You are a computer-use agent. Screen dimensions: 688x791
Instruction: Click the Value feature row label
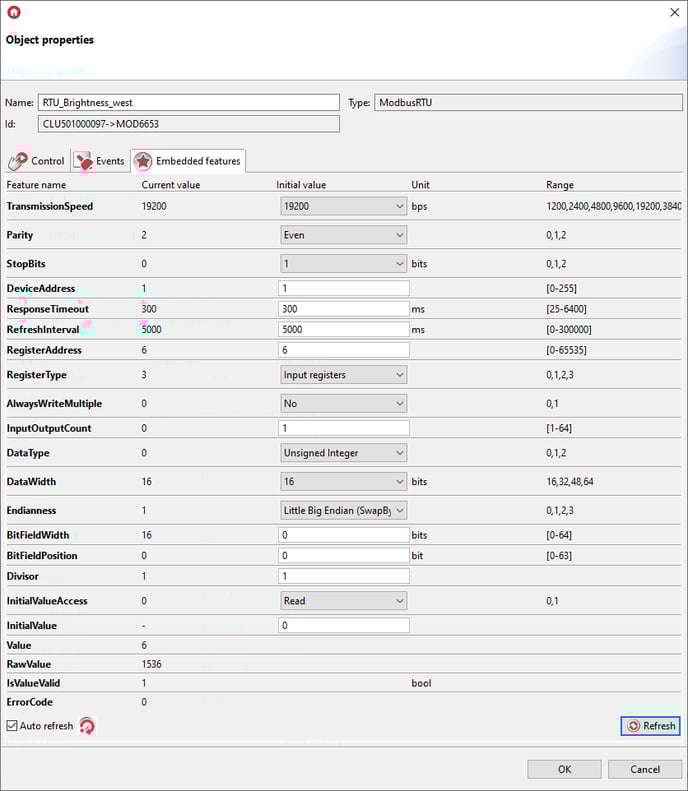click(x=19, y=646)
